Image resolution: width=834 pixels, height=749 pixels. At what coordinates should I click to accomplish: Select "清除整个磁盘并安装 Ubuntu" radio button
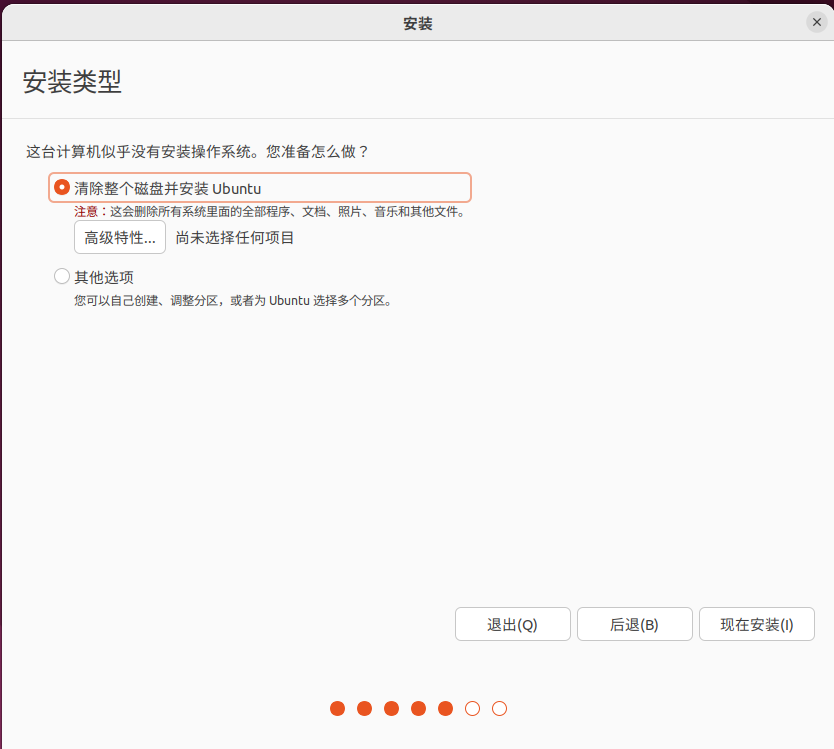tap(62, 188)
